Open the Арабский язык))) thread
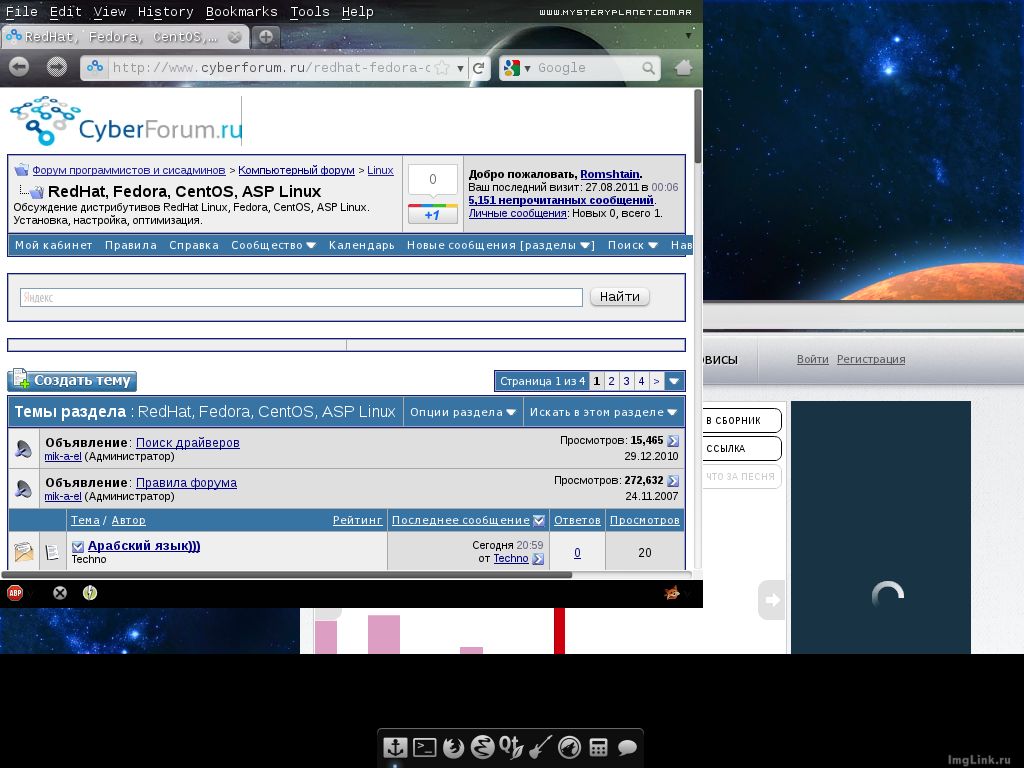The width and height of the screenshot is (1024, 768). pyautogui.click(x=144, y=545)
